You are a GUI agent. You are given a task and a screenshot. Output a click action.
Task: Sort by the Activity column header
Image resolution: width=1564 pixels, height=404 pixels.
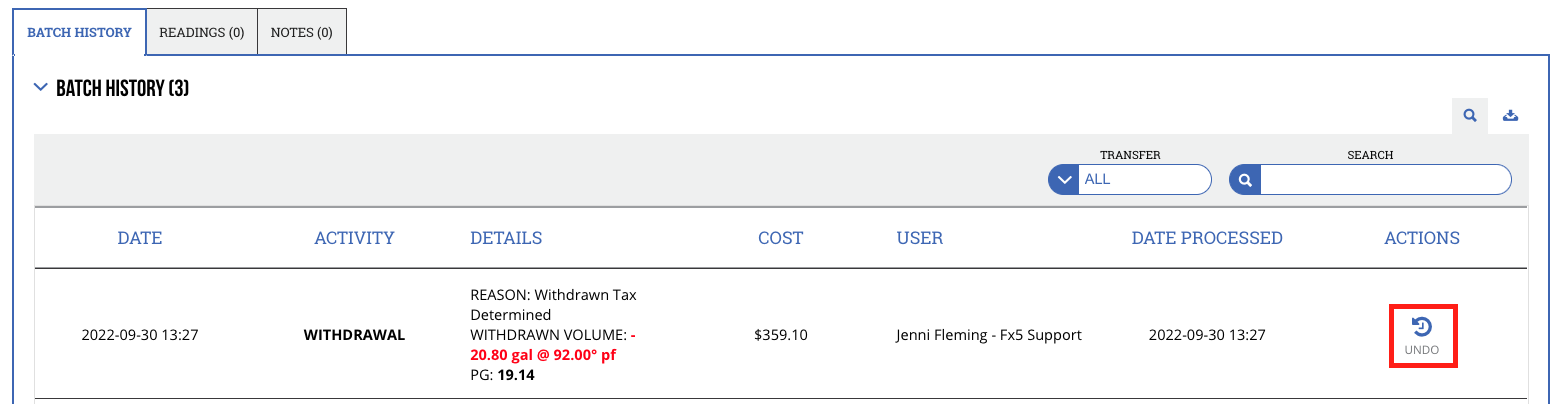click(x=354, y=238)
